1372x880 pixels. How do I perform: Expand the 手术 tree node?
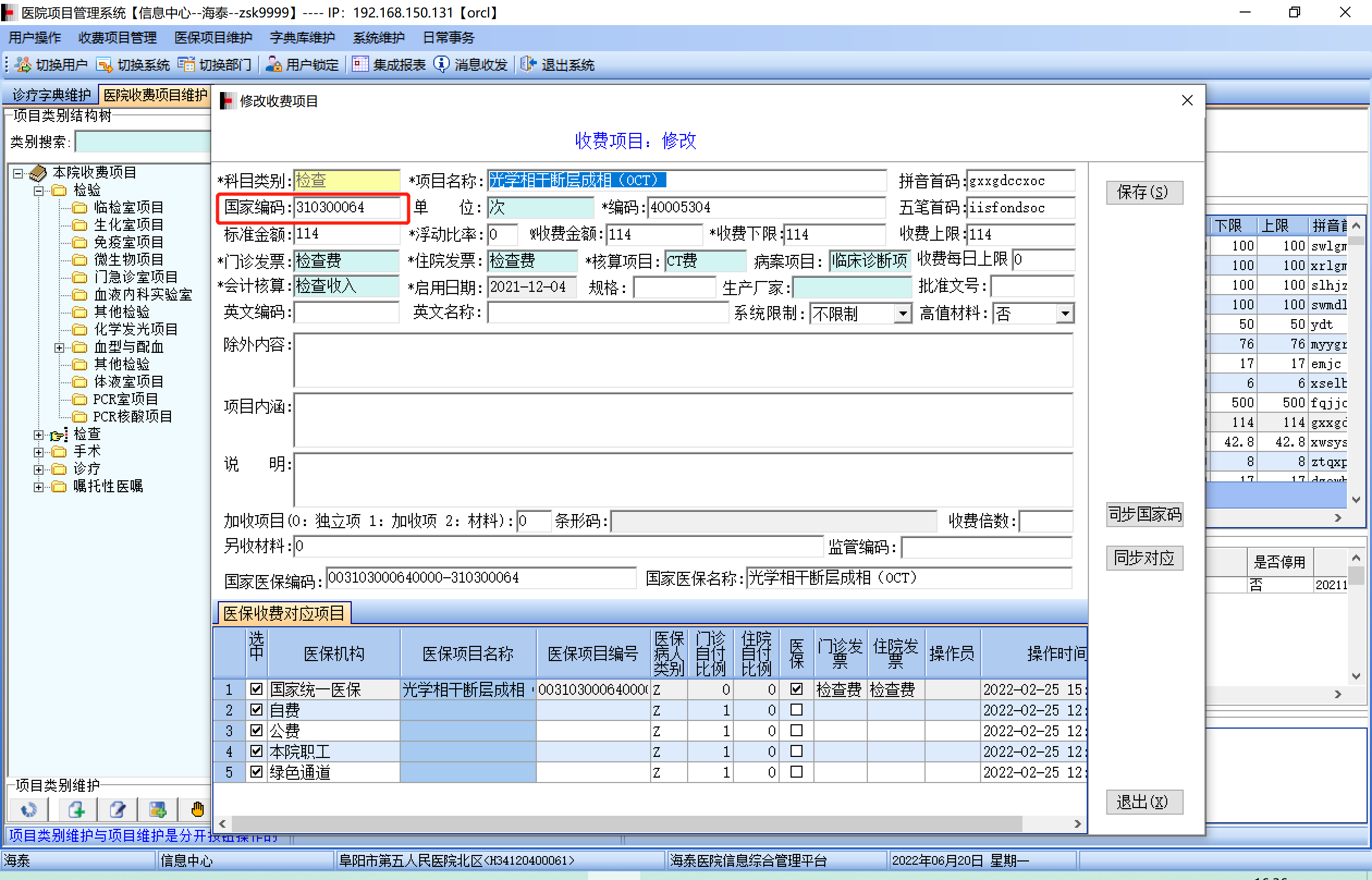(38, 452)
